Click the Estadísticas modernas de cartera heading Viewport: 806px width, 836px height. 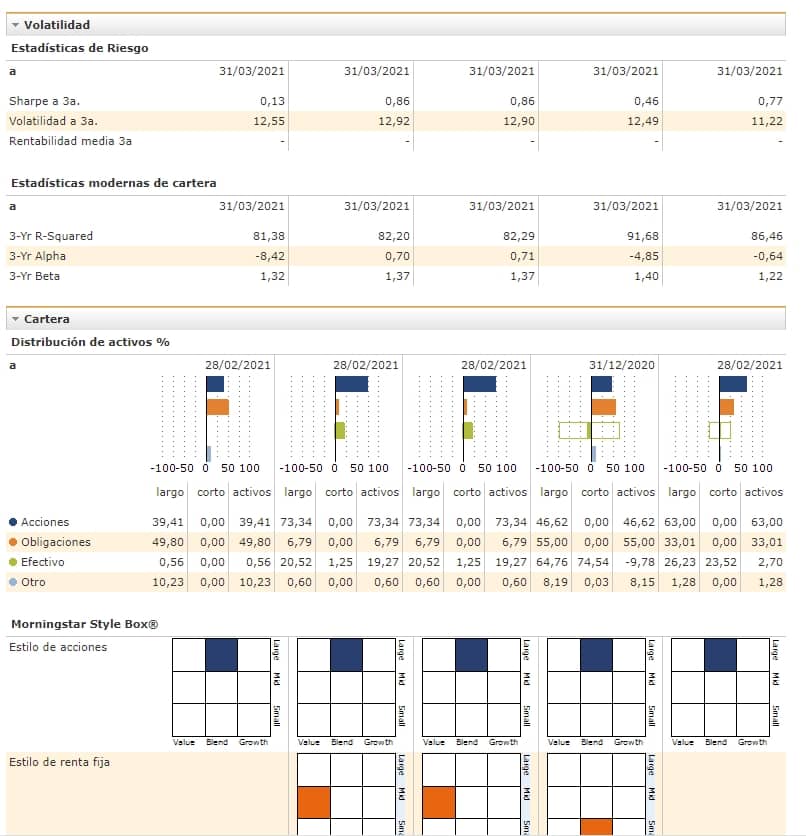click(x=113, y=183)
